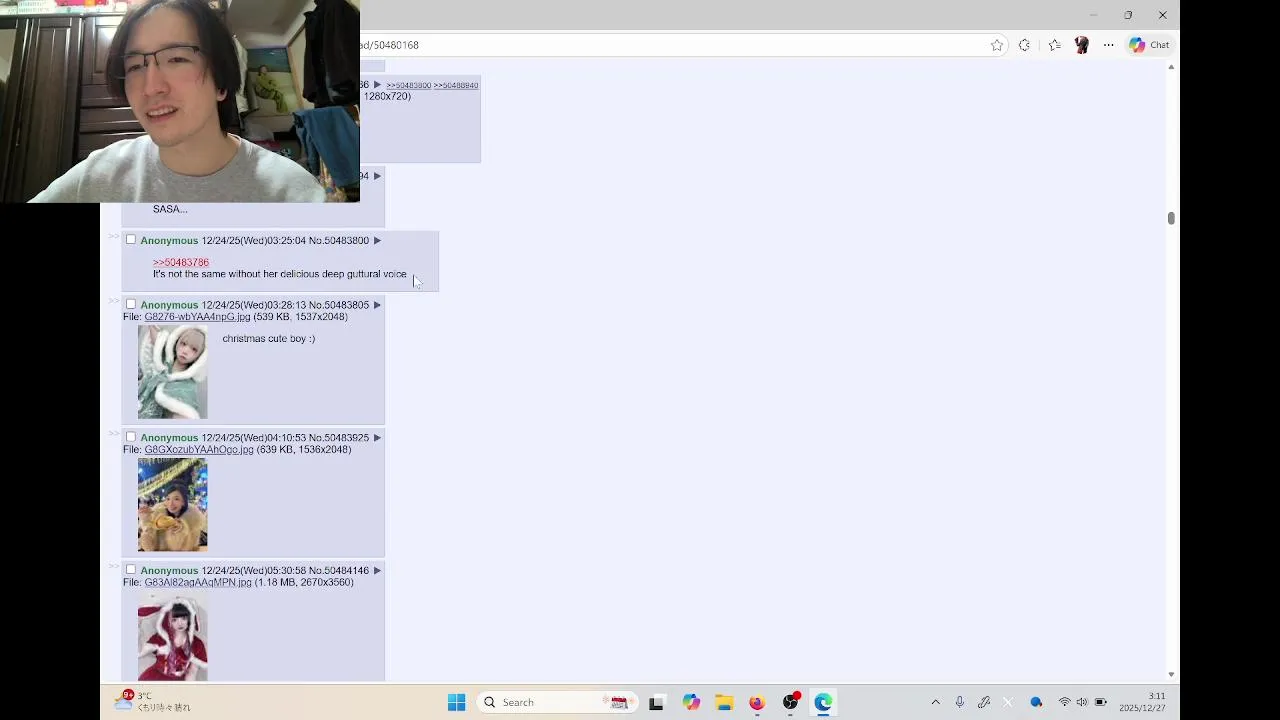
Task: Click the 'SASA...' comment text
Action: 170,209
